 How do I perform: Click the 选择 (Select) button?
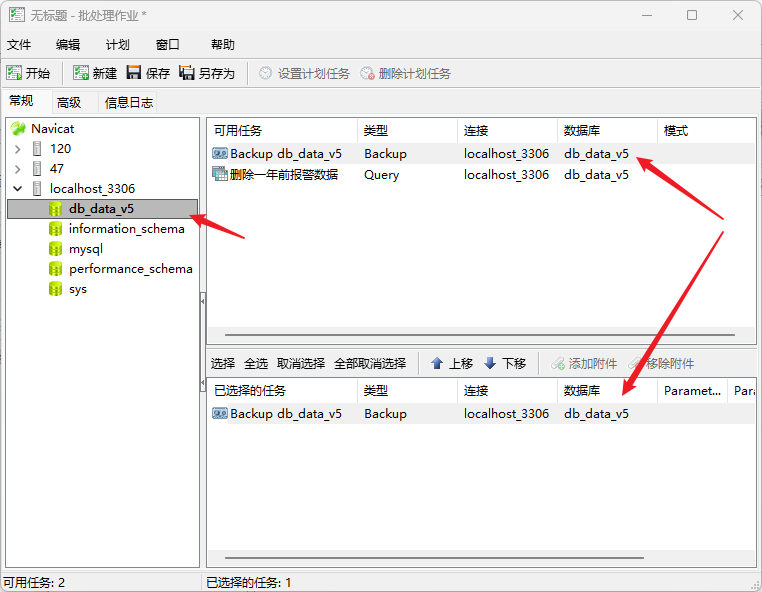(223, 363)
